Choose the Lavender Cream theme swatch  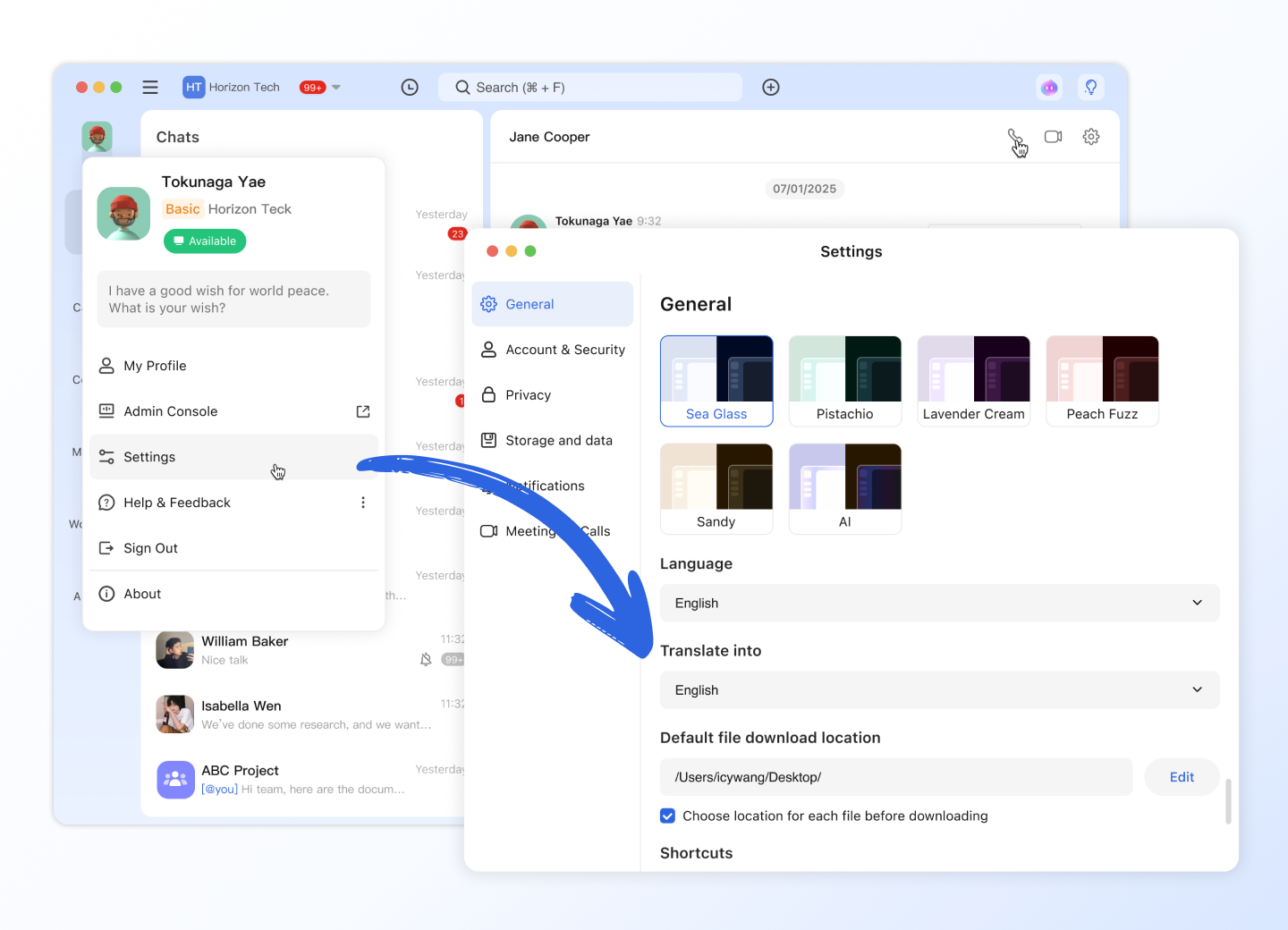pyautogui.click(x=973, y=381)
